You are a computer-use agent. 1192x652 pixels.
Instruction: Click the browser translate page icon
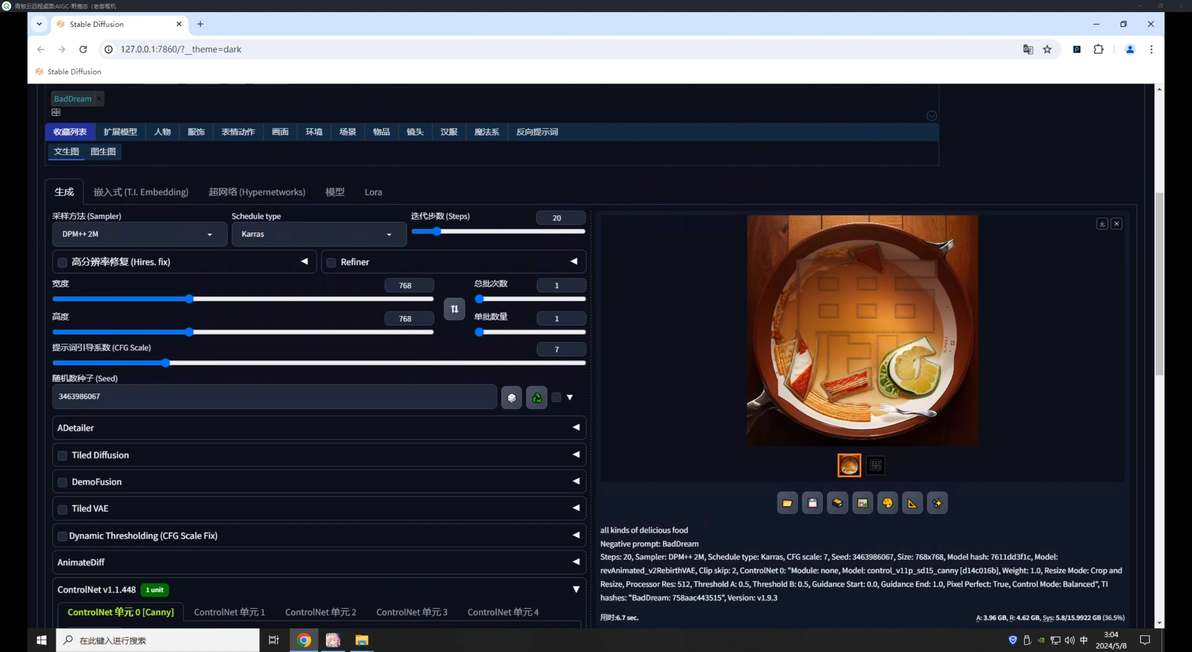[x=1028, y=49]
